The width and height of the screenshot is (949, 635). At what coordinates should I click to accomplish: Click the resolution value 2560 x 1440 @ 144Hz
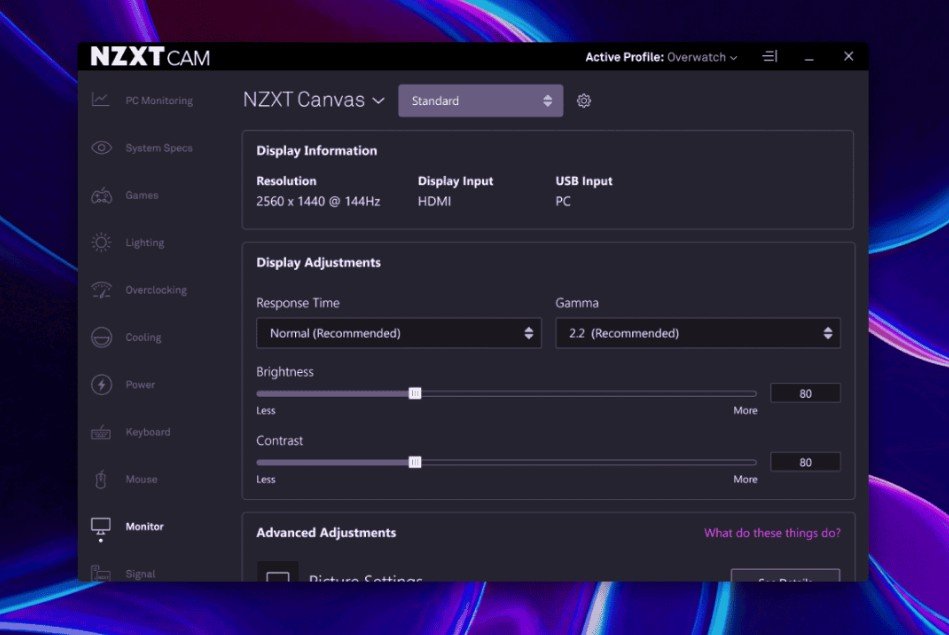(318, 201)
